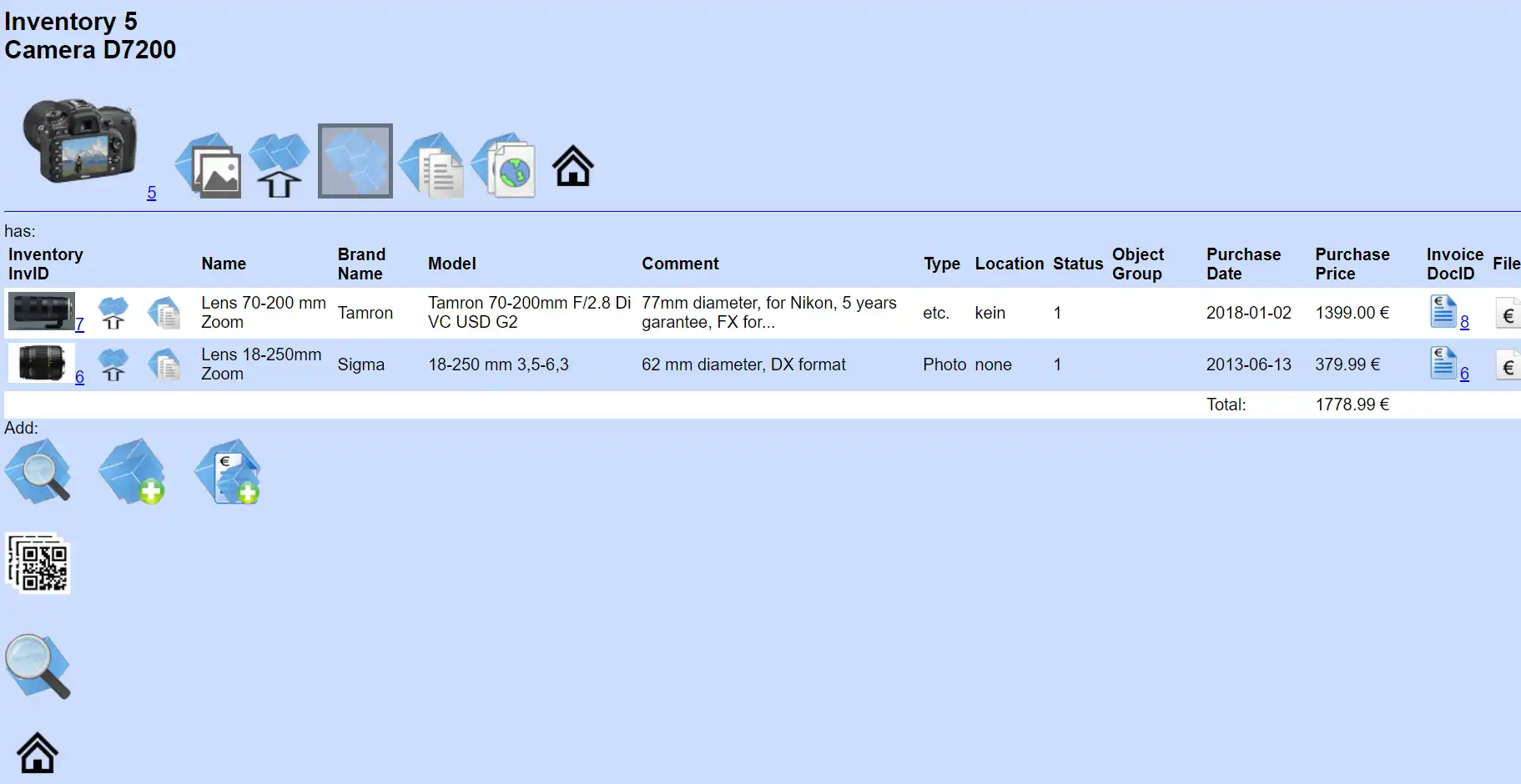Search existing object to add with magnifier cube
This screenshot has height=784, width=1521.
tap(38, 471)
